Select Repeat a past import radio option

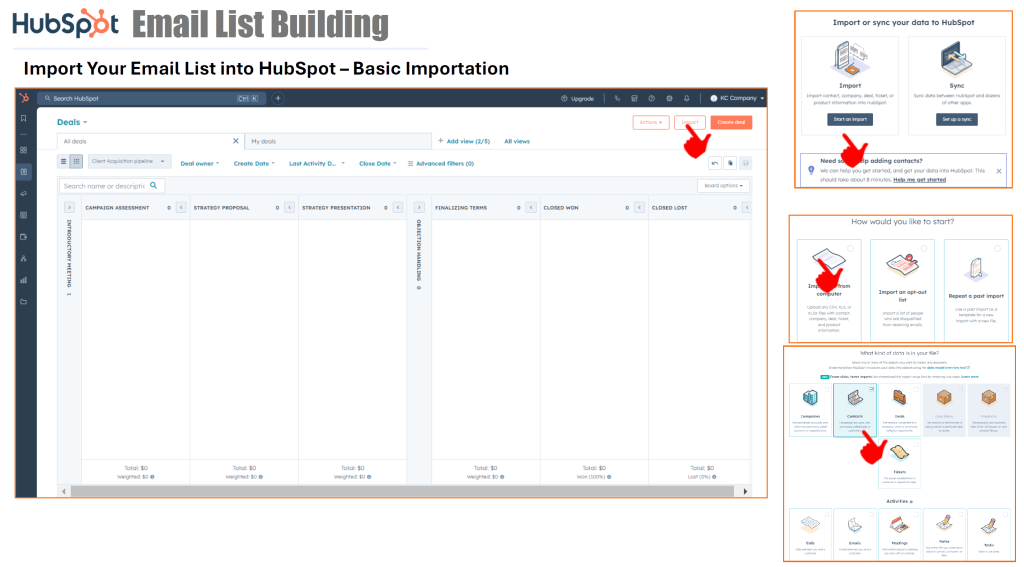998,248
